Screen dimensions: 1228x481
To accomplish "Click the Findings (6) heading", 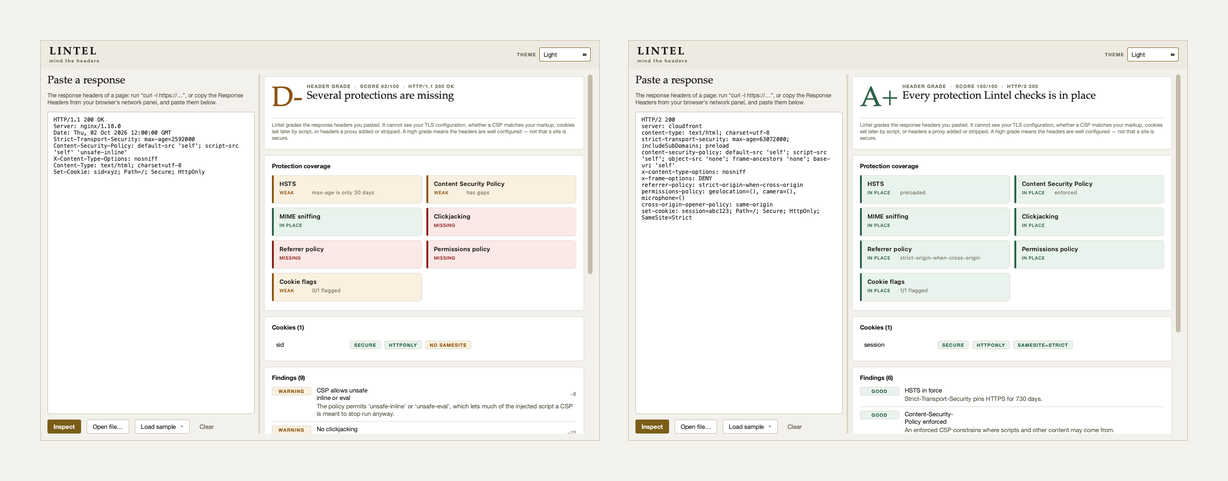I will [x=877, y=377].
